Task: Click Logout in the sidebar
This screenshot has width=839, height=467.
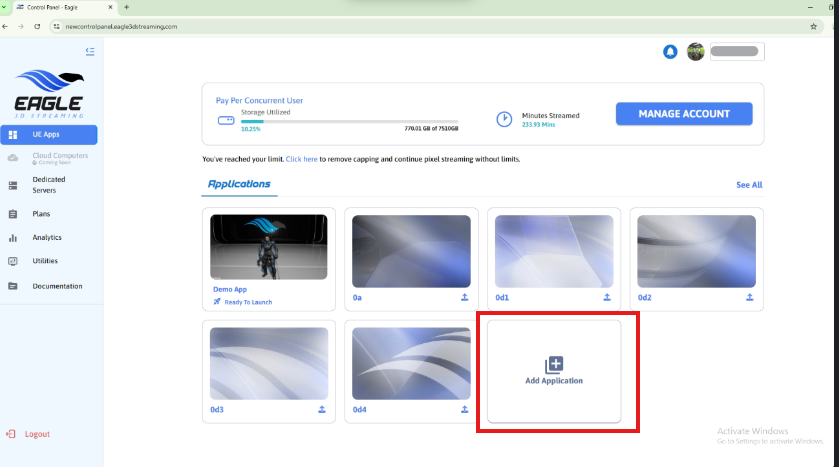Action: click(37, 434)
